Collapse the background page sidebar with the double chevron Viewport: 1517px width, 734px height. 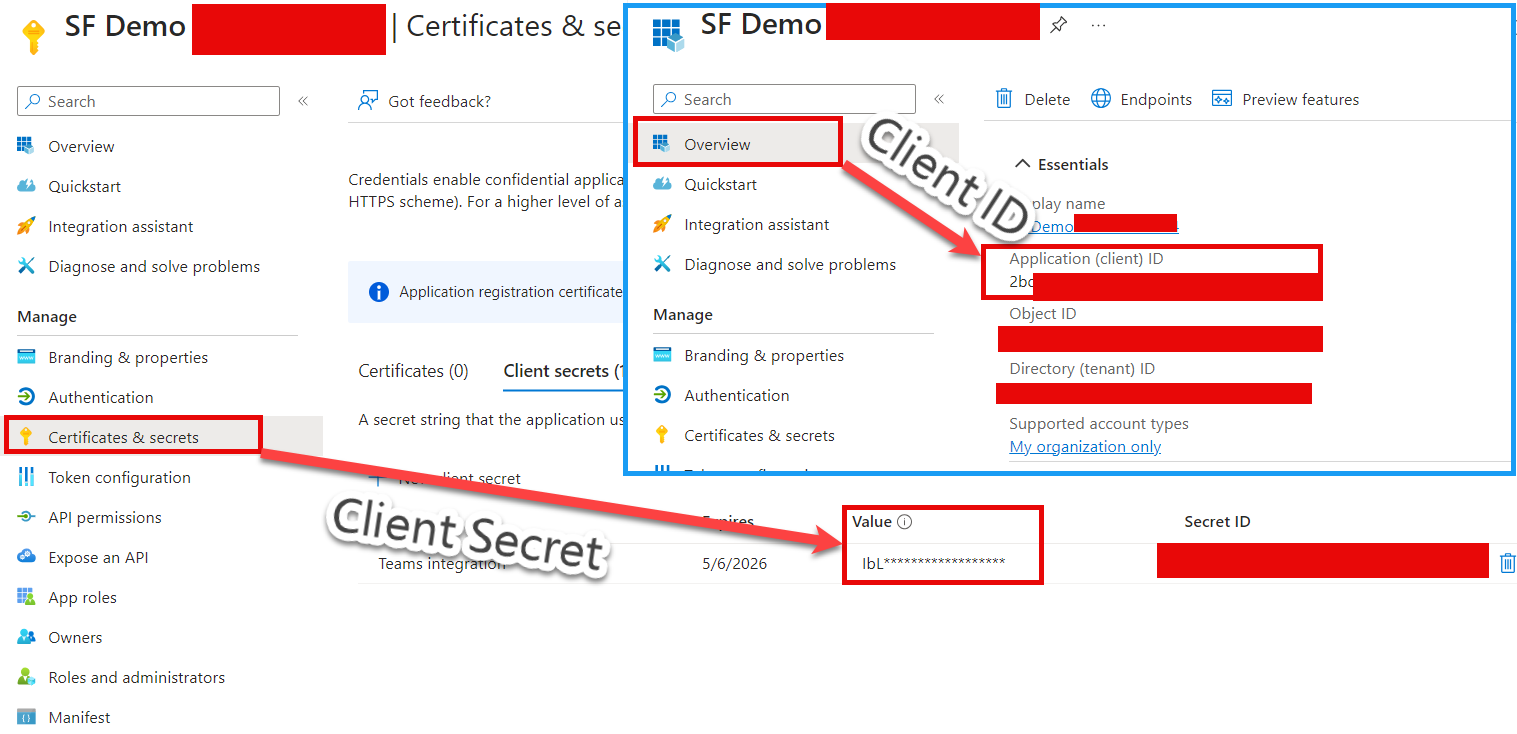pos(303,101)
